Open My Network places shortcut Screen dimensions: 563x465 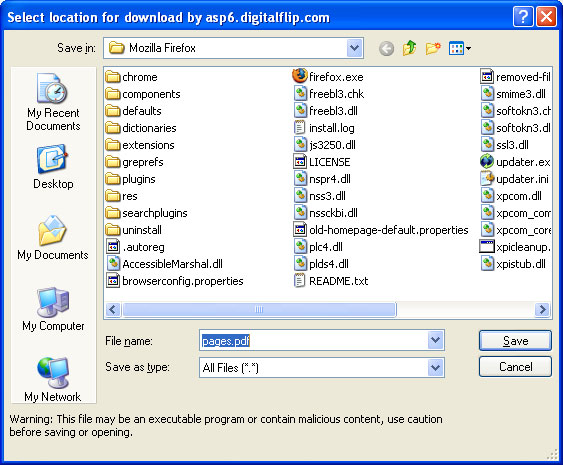pyautogui.click(x=53, y=379)
